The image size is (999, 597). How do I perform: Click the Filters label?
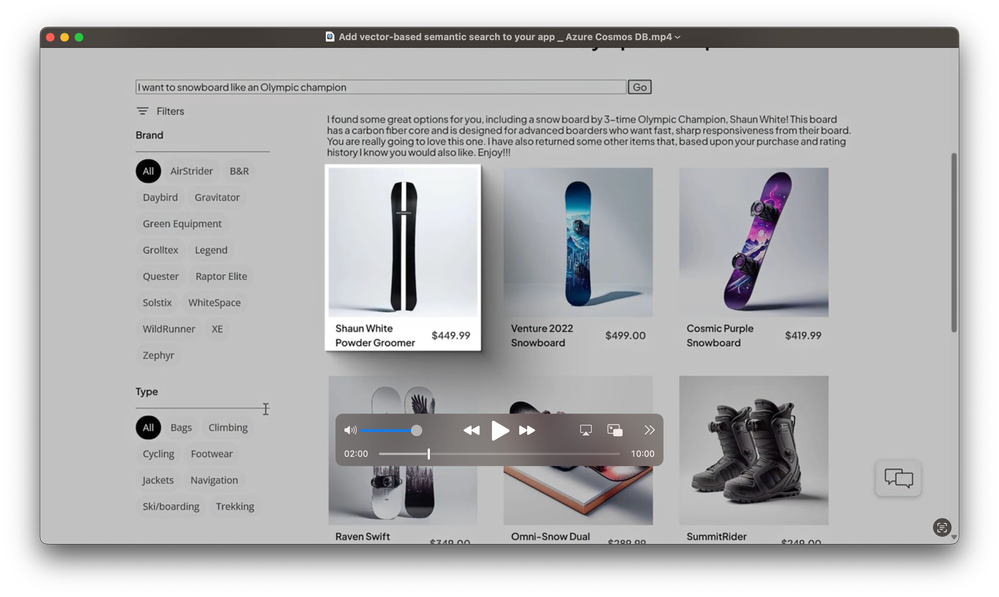pos(170,111)
